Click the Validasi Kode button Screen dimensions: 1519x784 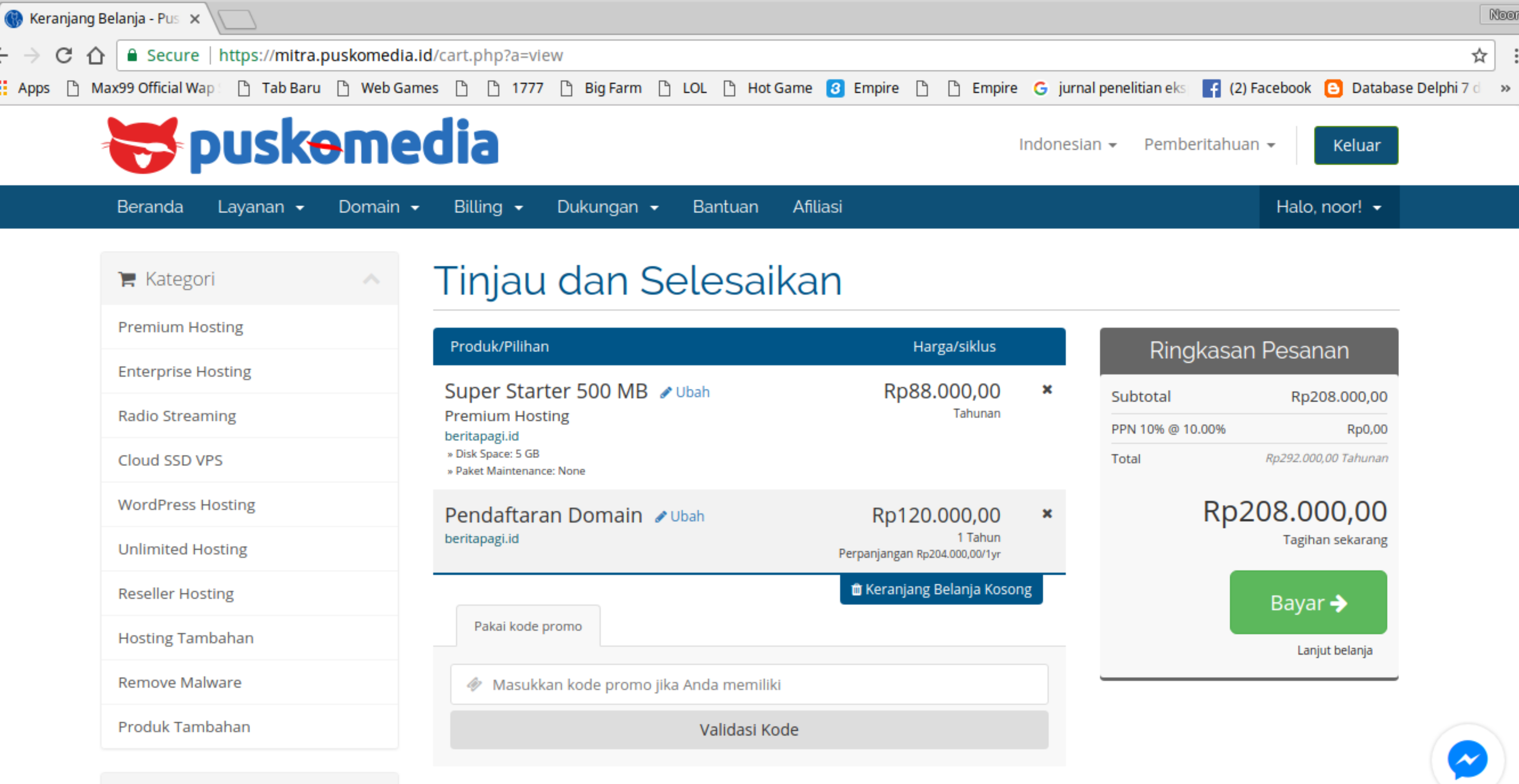(x=749, y=729)
